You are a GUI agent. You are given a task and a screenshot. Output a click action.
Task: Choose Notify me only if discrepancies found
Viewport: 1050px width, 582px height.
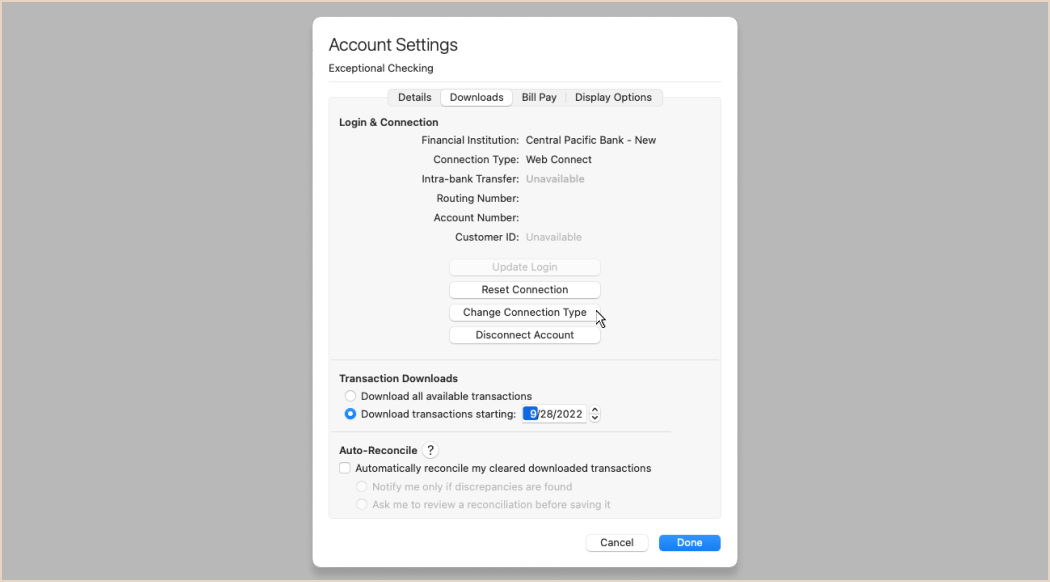point(362,486)
